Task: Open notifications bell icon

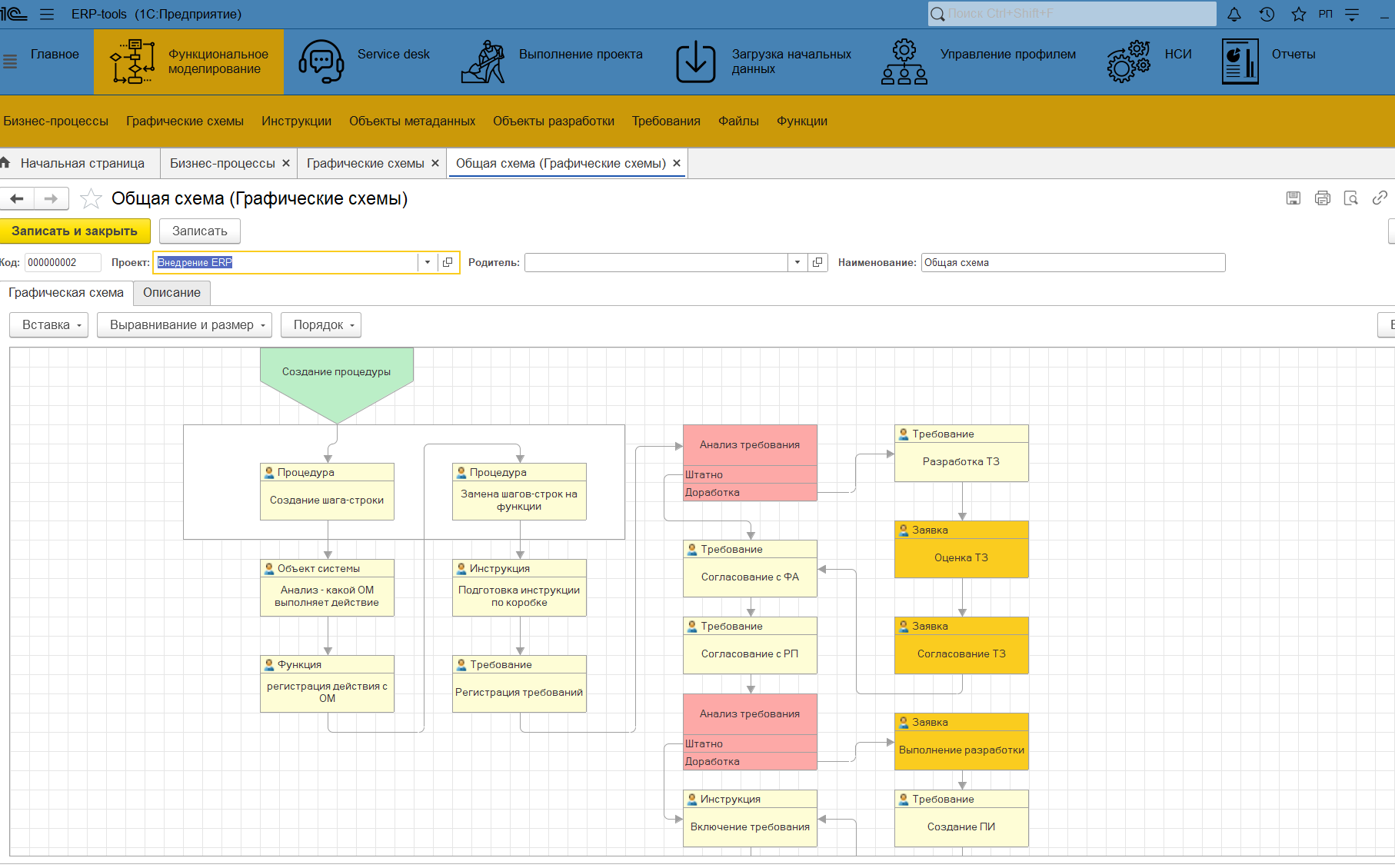Action: pyautogui.click(x=1234, y=14)
